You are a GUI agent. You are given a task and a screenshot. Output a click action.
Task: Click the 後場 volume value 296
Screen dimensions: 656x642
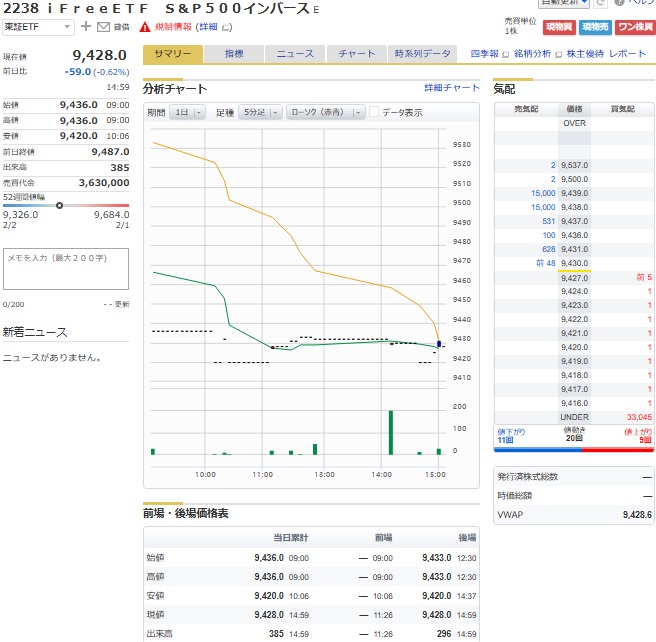444,634
